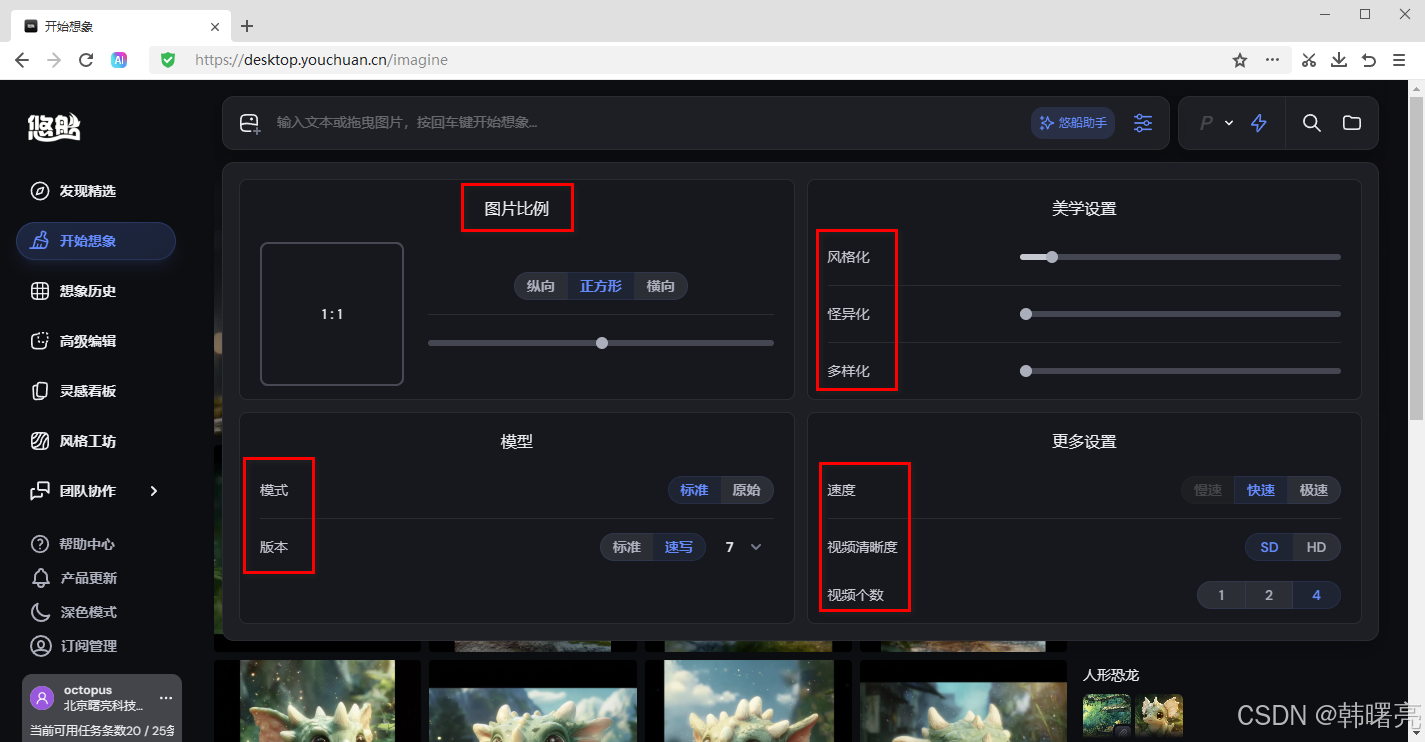This screenshot has width=1425, height=742.
Task: Click the browser AI extension icon
Action: [x=119, y=60]
